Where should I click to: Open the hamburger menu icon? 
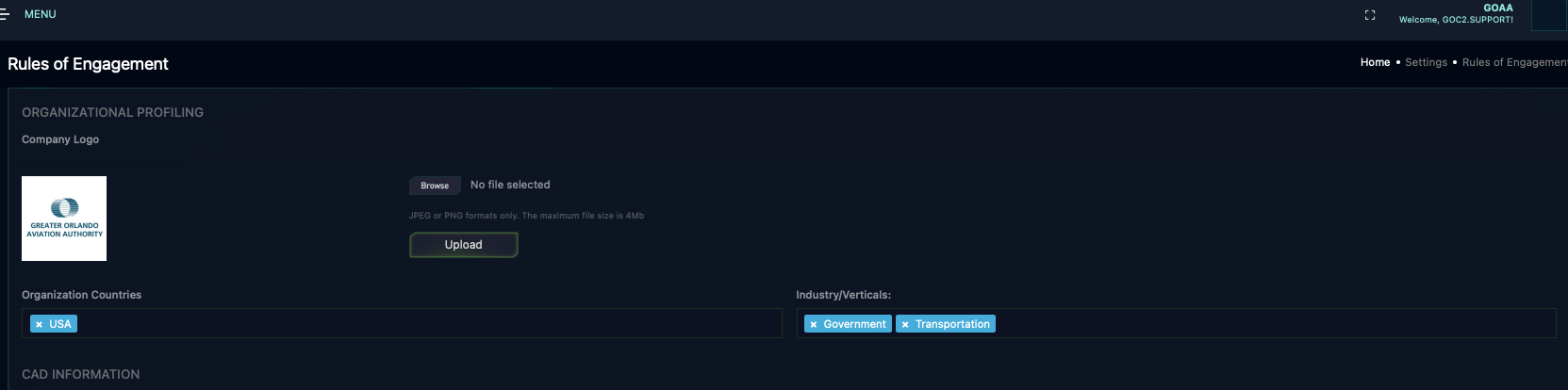point(5,14)
